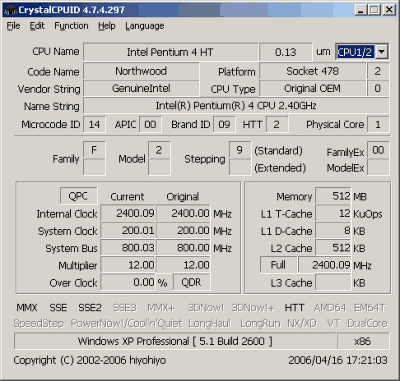Click the original System Bus 800.00 value
Viewport: 400px width, 381px height.
[x=183, y=248]
